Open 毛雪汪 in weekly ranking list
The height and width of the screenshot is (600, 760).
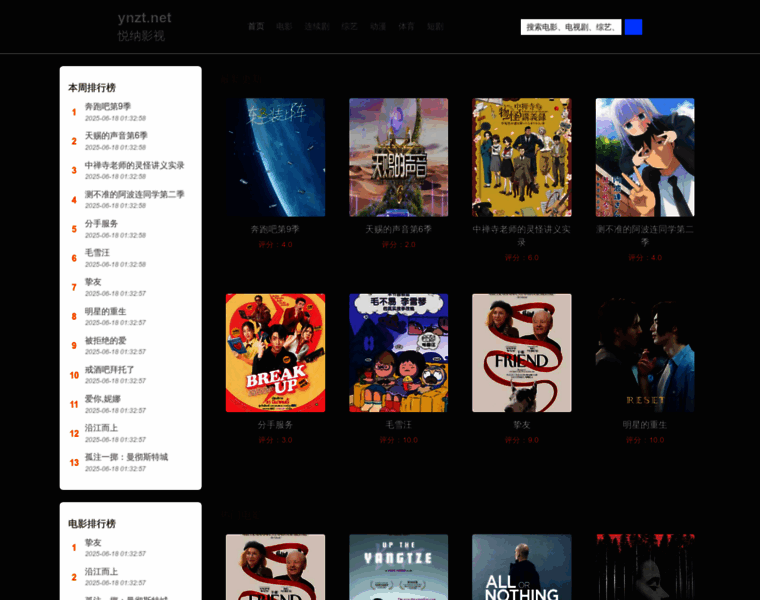pos(97,253)
